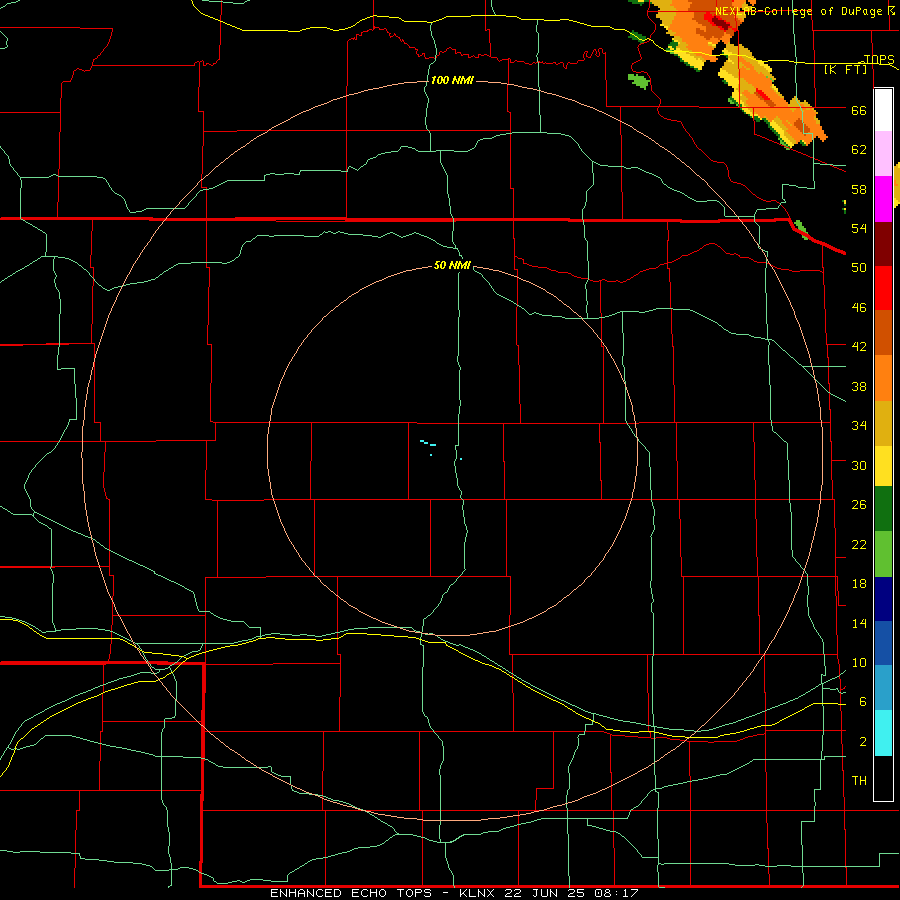
Task: Click the 'NEXLAB-College of DuPage' credit text
Action: click(x=798, y=11)
